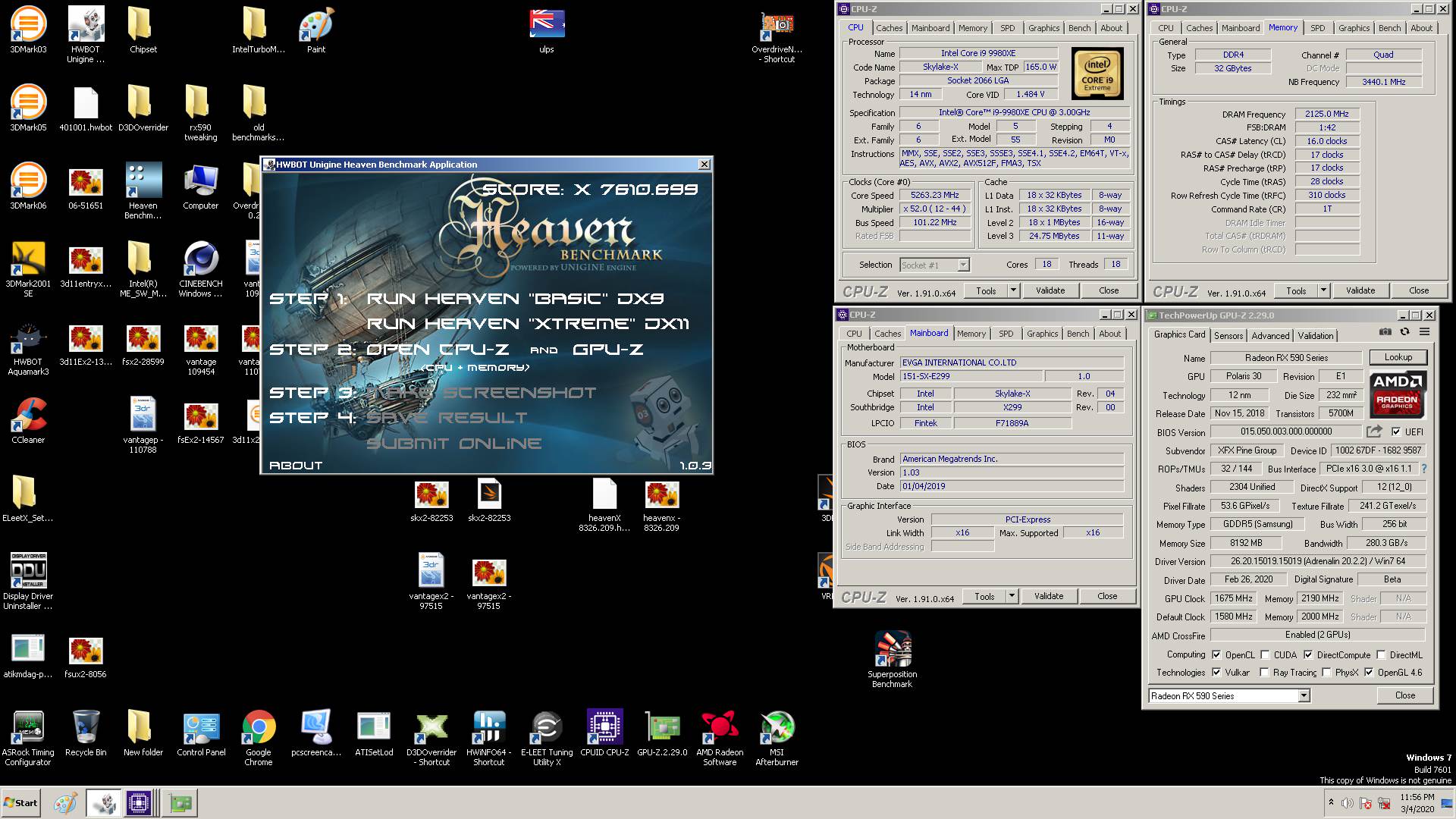Launch MSI Afterburner from the desktop
The image size is (1456, 819).
pyautogui.click(x=777, y=737)
